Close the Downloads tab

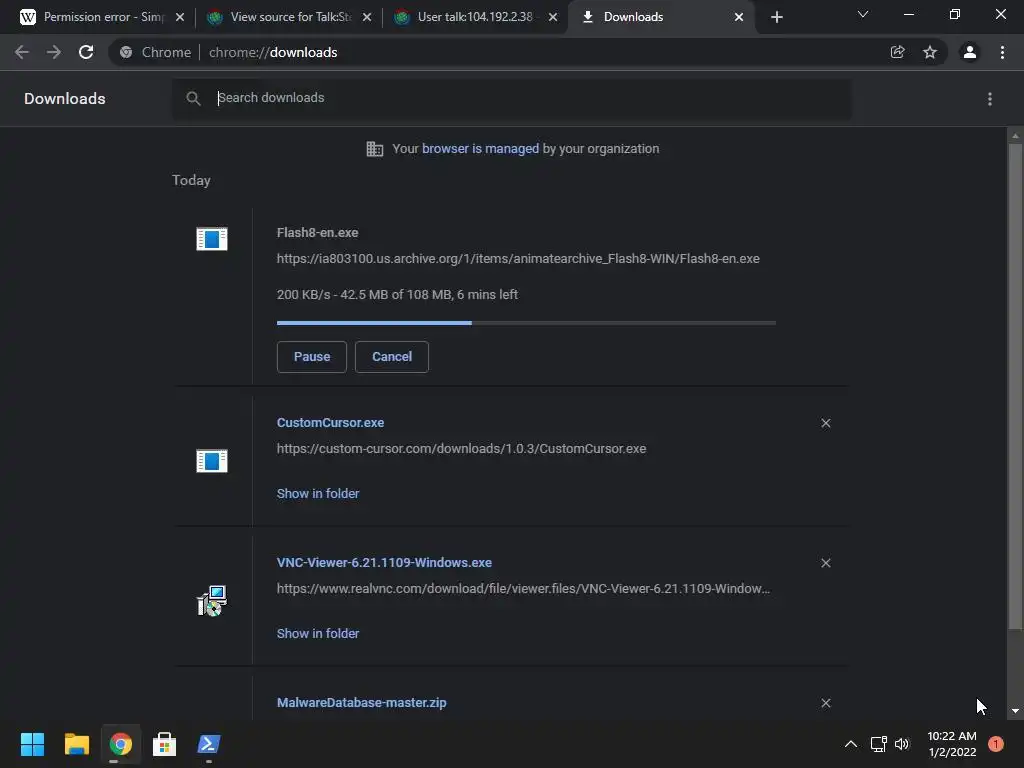pos(739,17)
